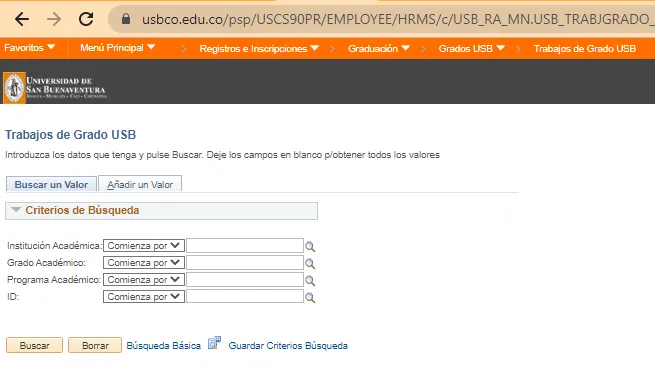
Task: Open Comienza por dropdown for Grado Académico
Action: [x=144, y=263]
